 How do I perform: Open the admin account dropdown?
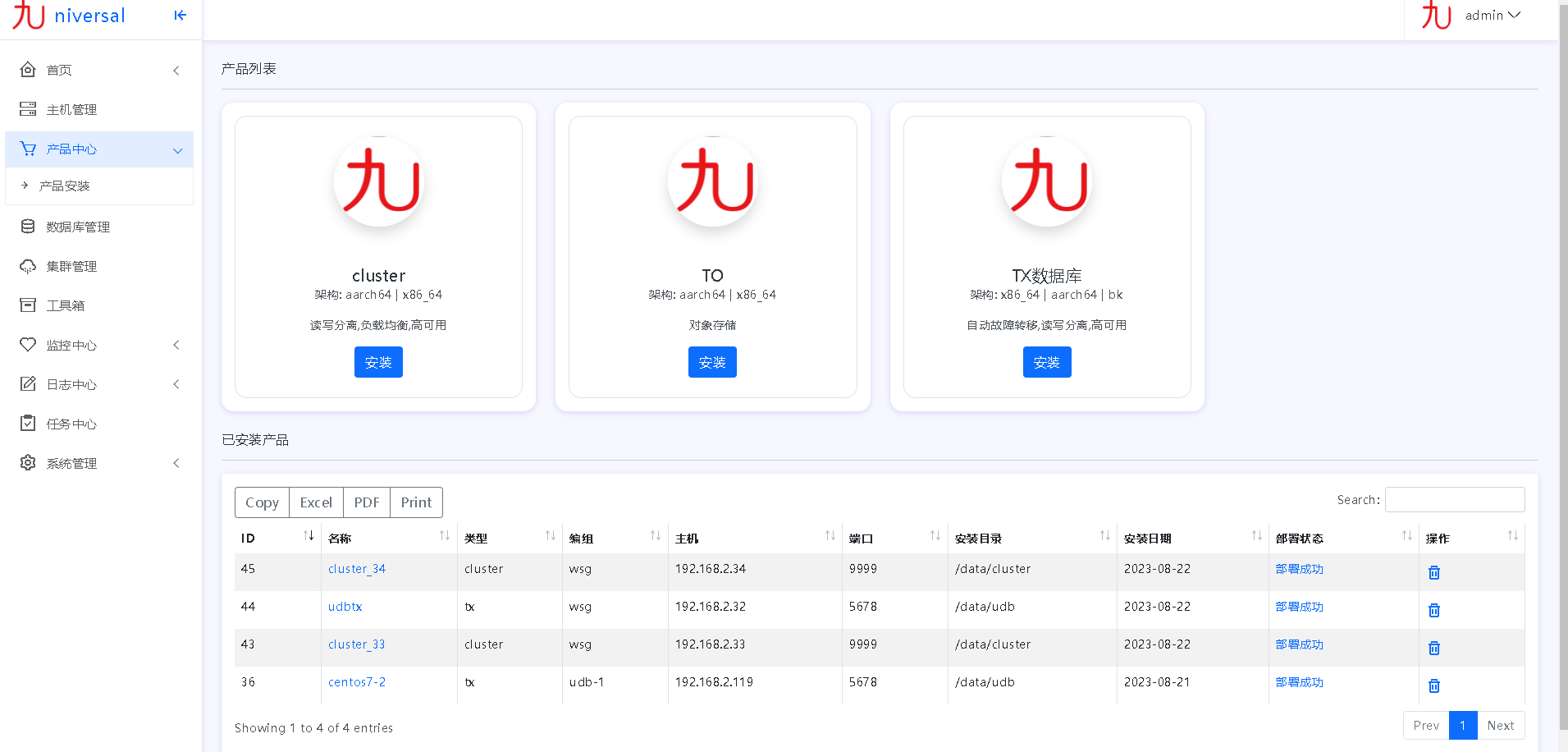(1491, 15)
